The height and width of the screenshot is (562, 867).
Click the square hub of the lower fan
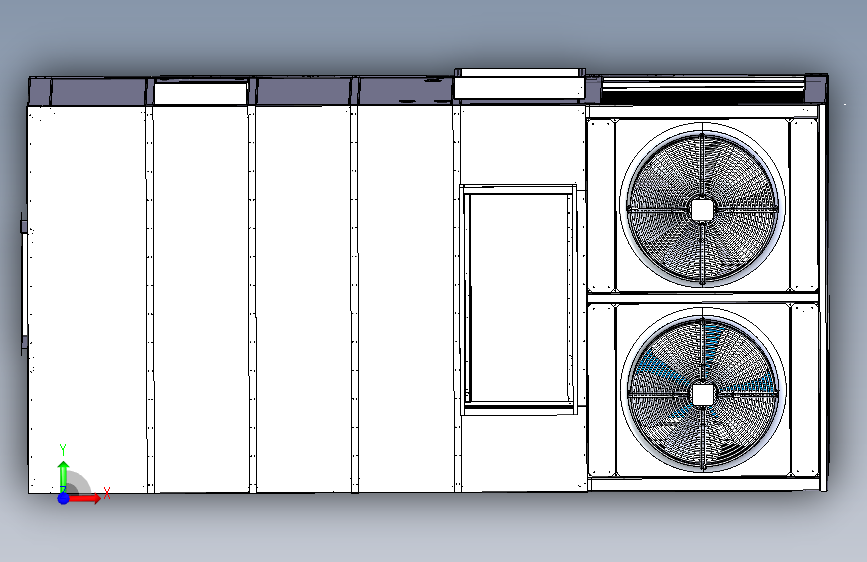click(x=703, y=396)
